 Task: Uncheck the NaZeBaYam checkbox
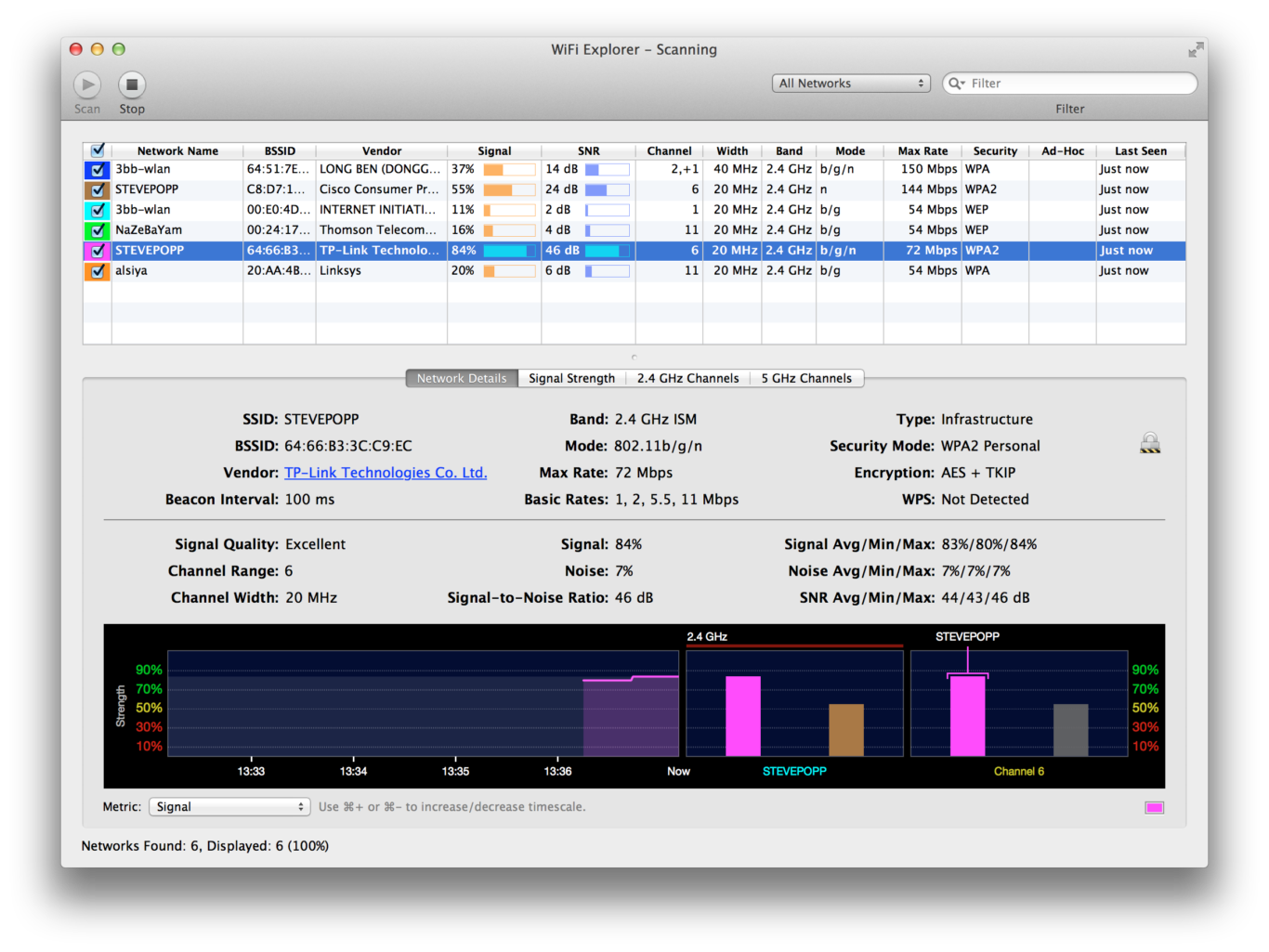click(x=98, y=230)
